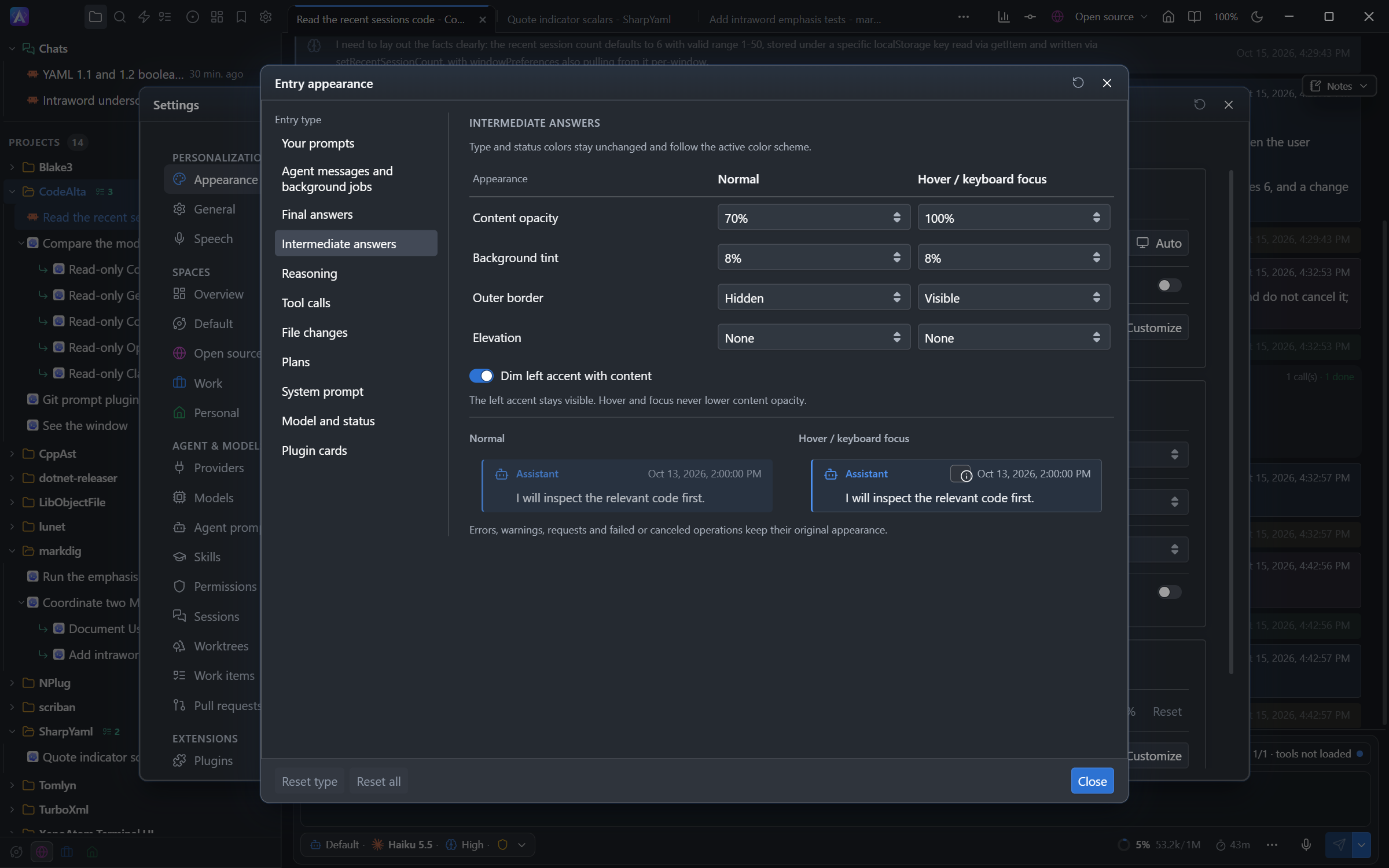This screenshot has height=868, width=1389.
Task: Click the Reset all button
Action: pyautogui.click(x=379, y=781)
